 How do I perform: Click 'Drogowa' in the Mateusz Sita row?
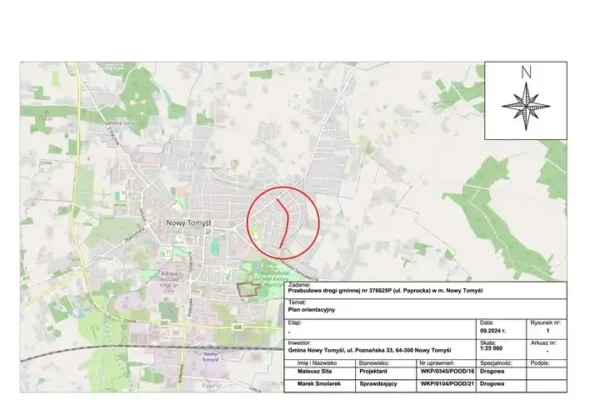[x=492, y=371]
